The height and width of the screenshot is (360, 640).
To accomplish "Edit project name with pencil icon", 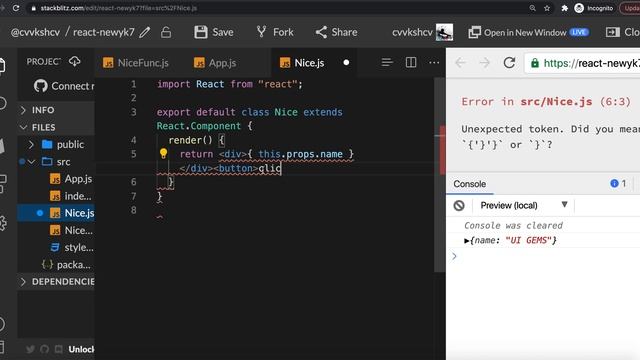I will click(x=144, y=32).
